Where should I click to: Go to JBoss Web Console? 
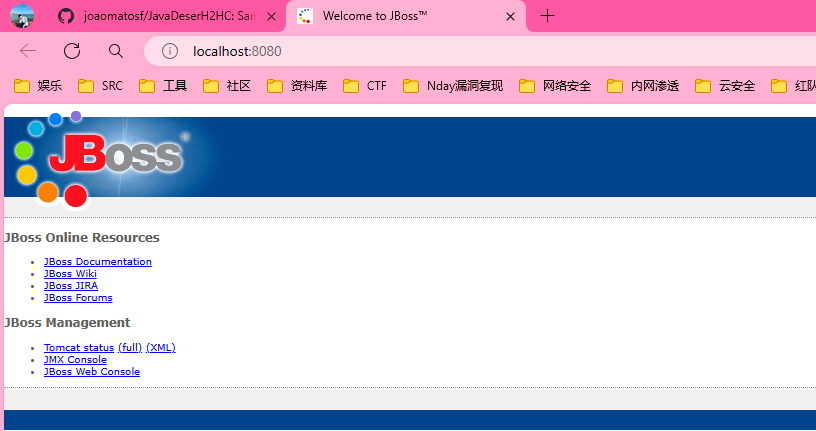pyautogui.click(x=91, y=372)
